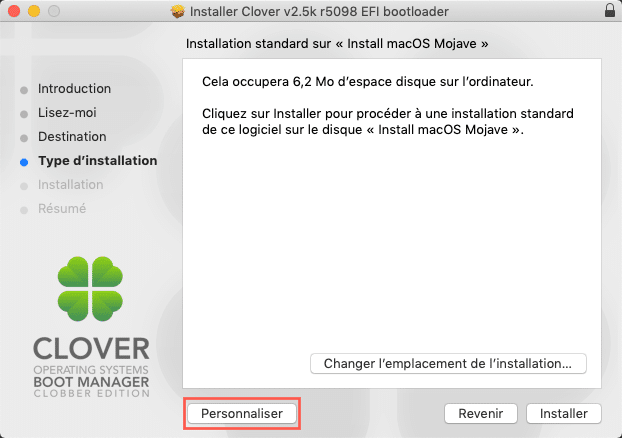The image size is (622, 438).
Task: Click the gray bullet beside Destination
Action: click(x=24, y=138)
